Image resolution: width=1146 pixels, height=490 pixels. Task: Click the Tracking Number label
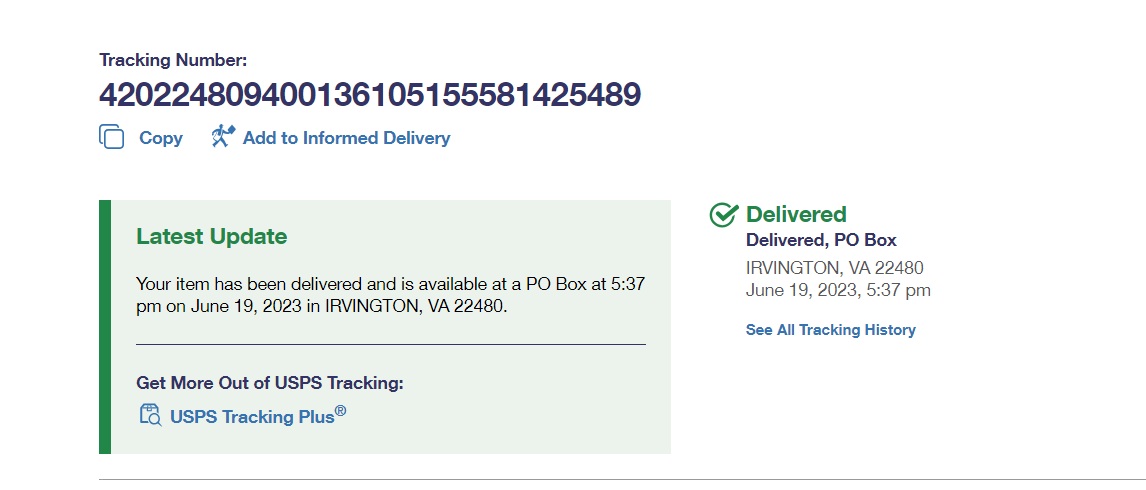(x=173, y=60)
